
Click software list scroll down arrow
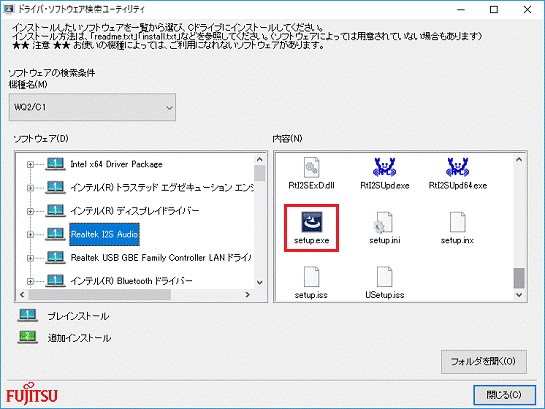(259, 282)
